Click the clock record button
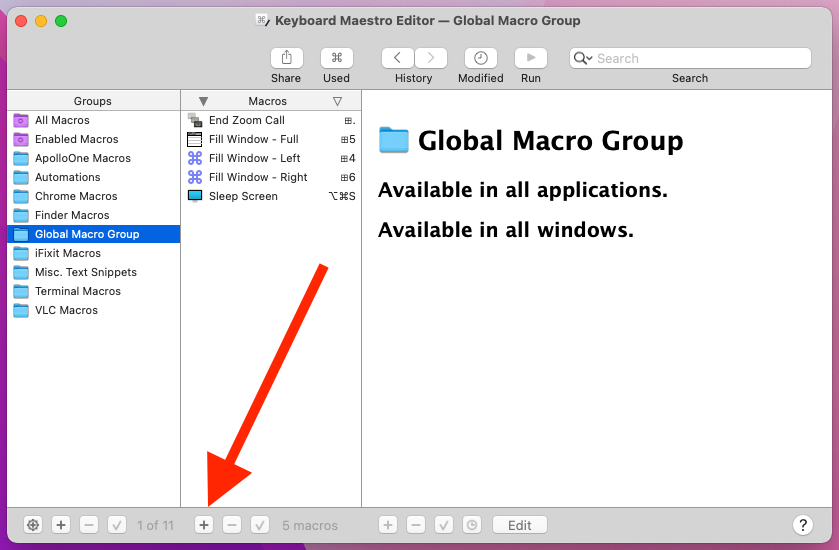The image size is (839, 550). 472,525
